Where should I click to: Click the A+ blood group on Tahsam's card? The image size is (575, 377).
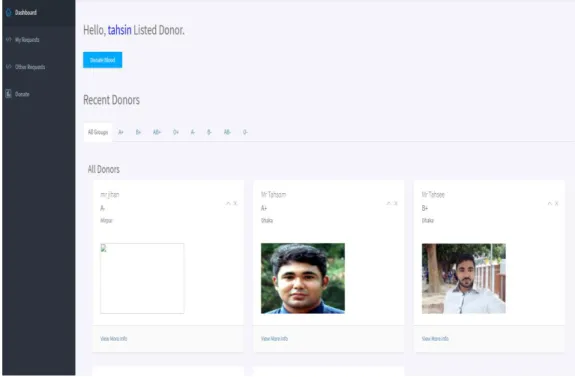264,208
